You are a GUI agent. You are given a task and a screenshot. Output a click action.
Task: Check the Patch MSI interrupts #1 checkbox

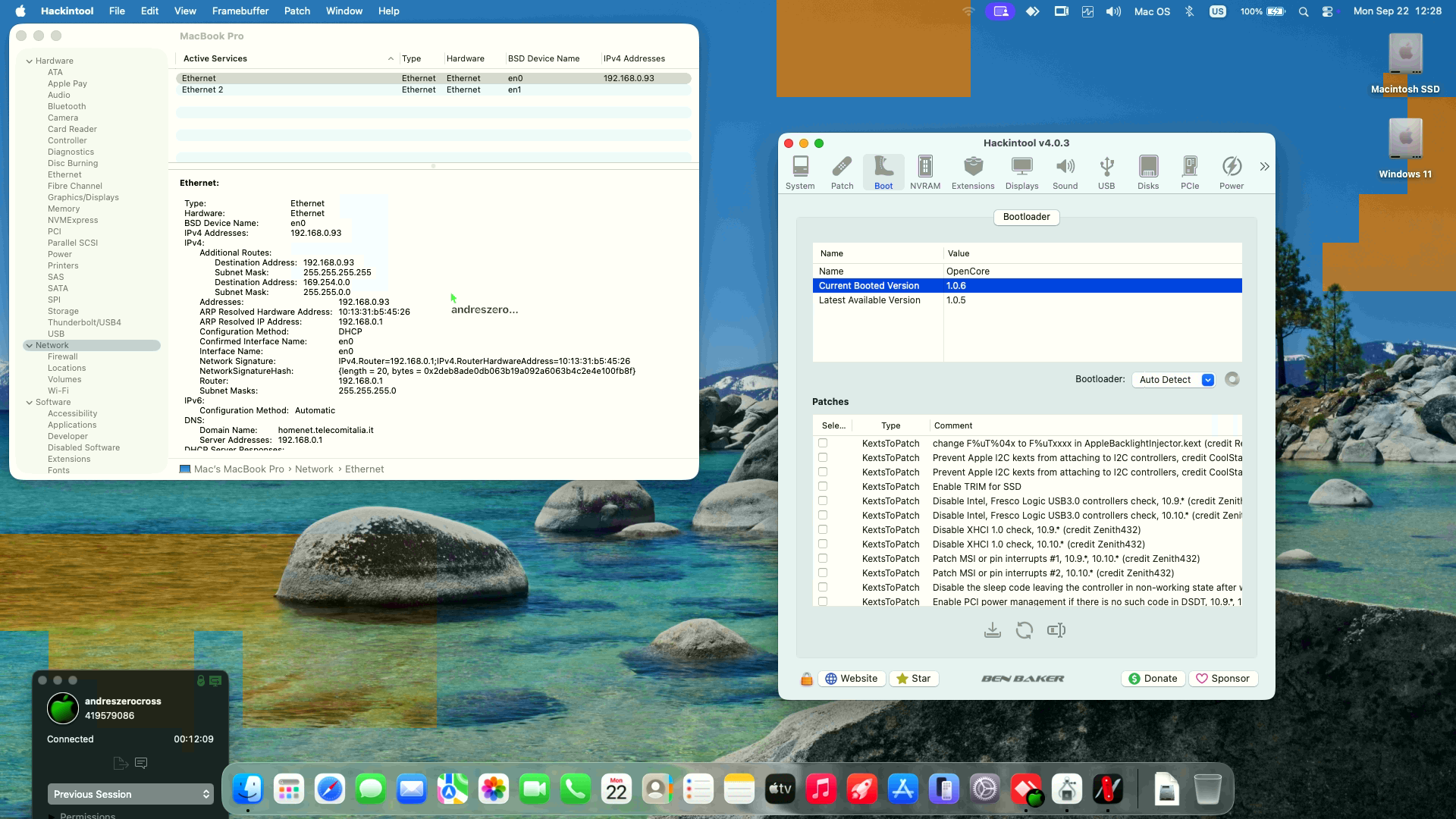pyautogui.click(x=823, y=558)
